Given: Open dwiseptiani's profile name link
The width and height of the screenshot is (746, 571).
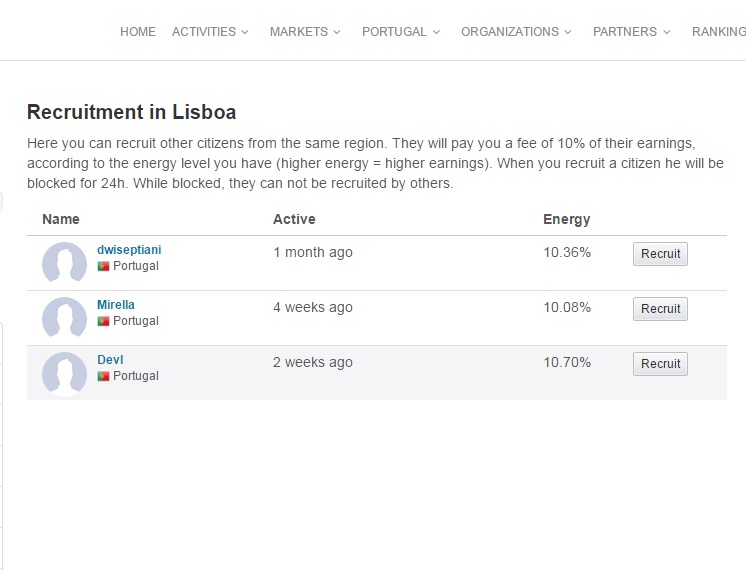Looking at the screenshot, I should (x=129, y=250).
